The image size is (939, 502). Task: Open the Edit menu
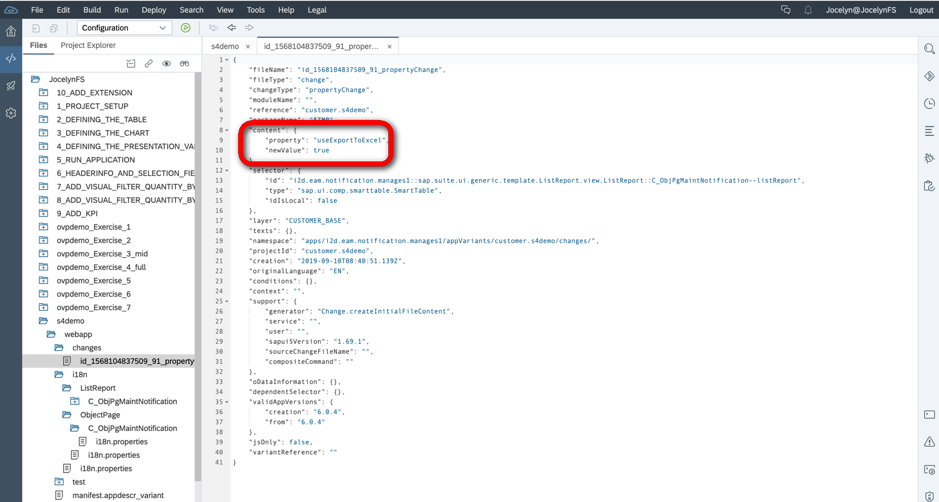pos(63,10)
